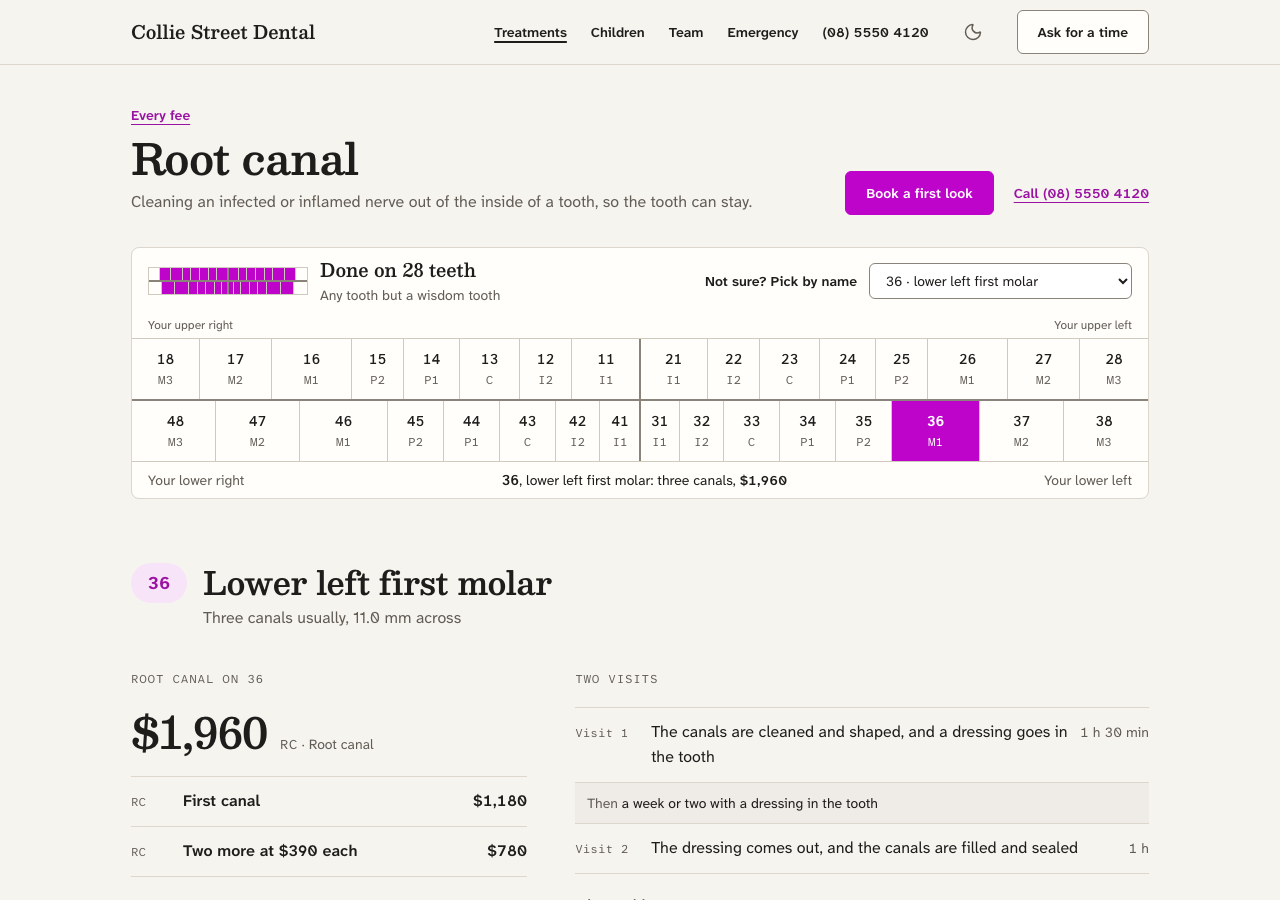The width and height of the screenshot is (1280, 900).
Task: Select tooth 25 in the chart
Action: tap(902, 369)
